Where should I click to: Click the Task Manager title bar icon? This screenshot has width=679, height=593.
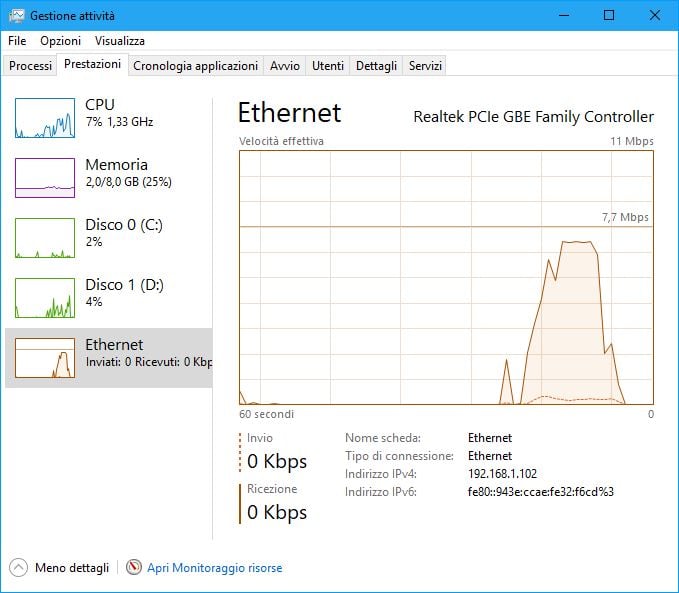pos(17,15)
